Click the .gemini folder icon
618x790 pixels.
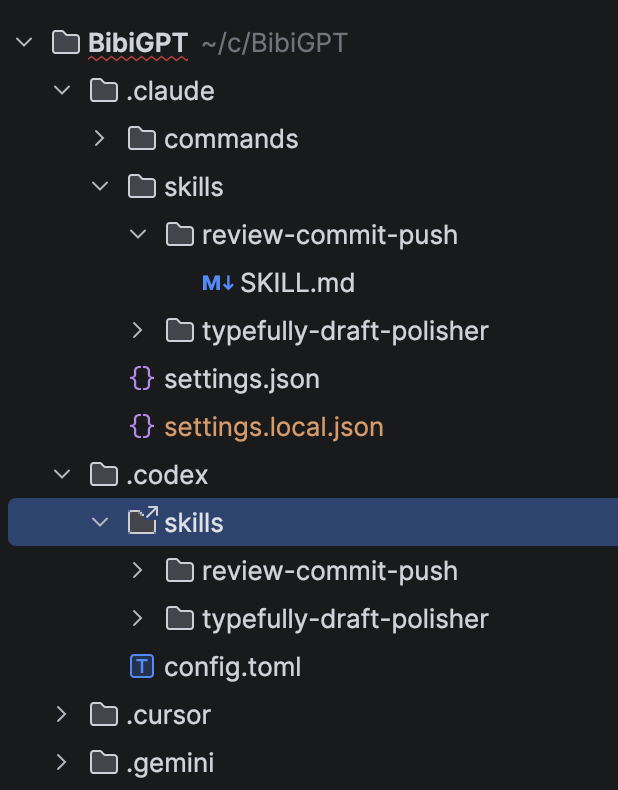pos(104,762)
